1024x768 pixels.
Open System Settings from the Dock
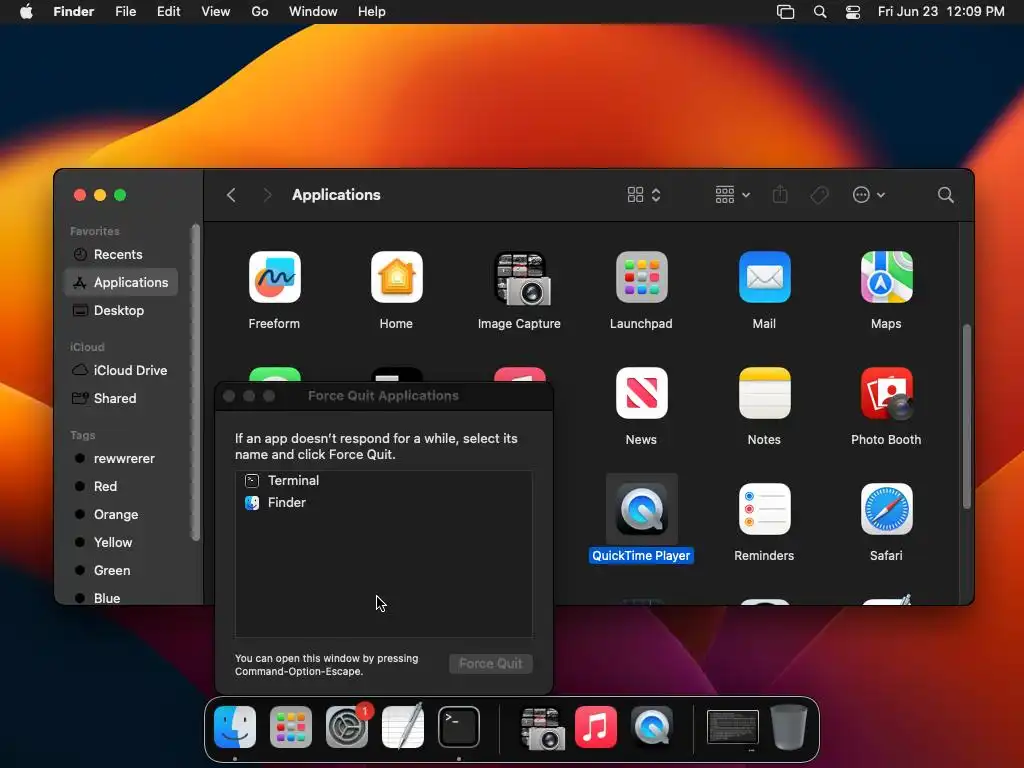(x=347, y=727)
